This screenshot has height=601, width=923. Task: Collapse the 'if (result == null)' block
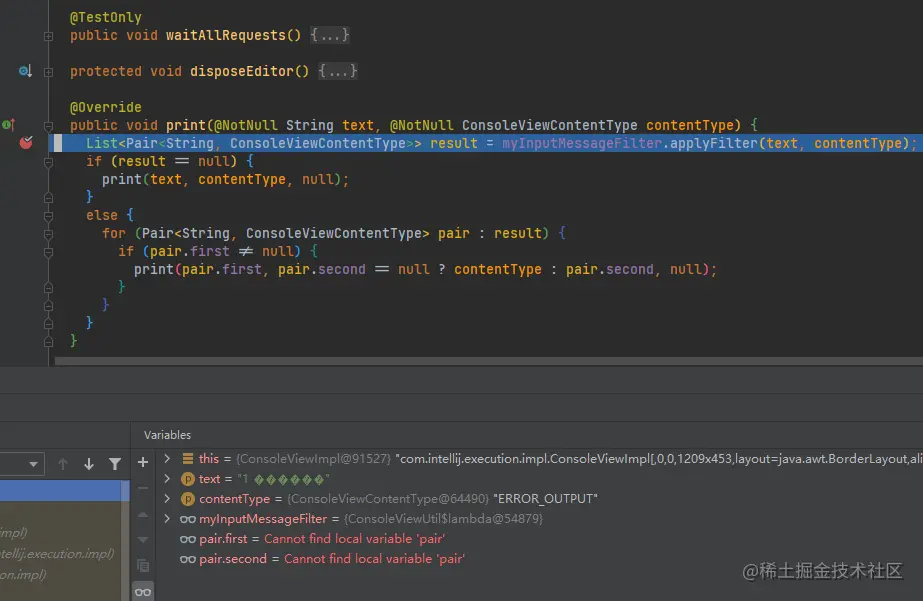point(49,162)
